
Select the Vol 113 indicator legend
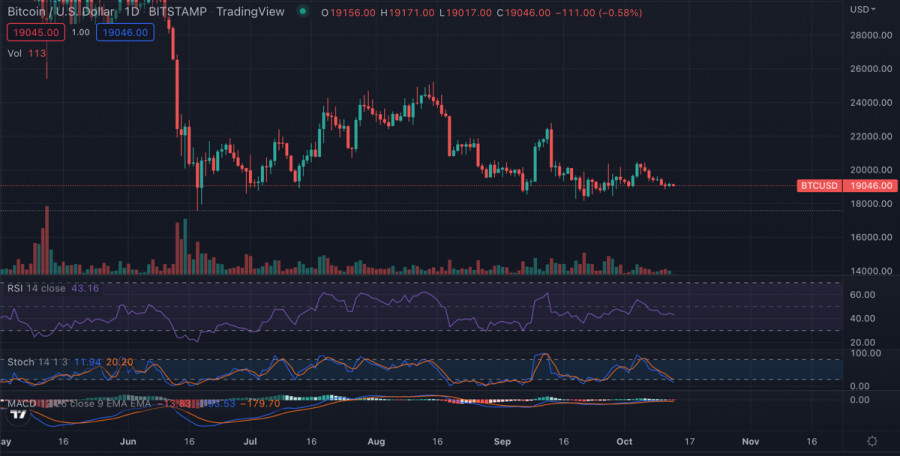(26, 53)
